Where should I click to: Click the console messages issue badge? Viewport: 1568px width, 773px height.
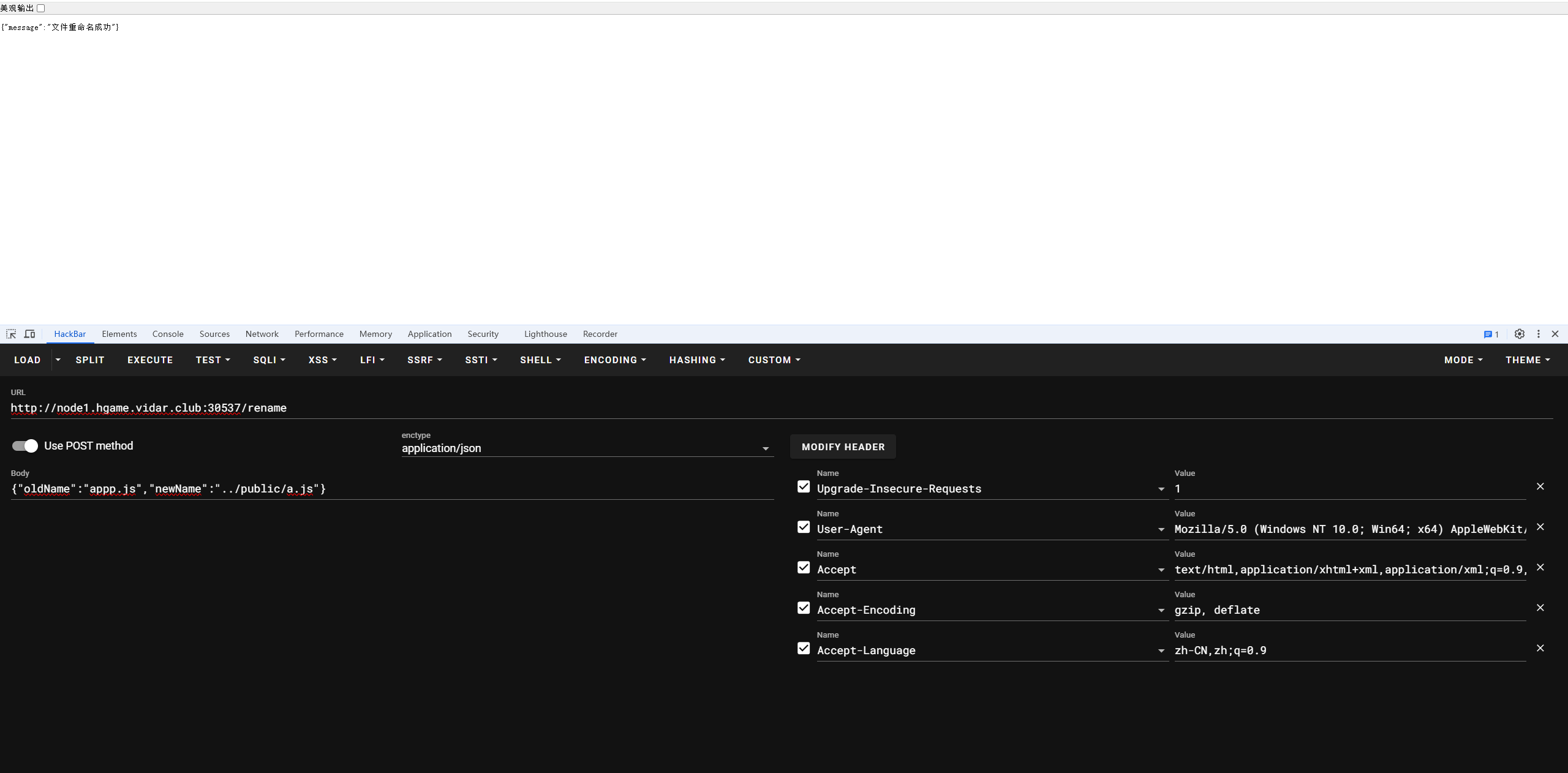click(1491, 334)
